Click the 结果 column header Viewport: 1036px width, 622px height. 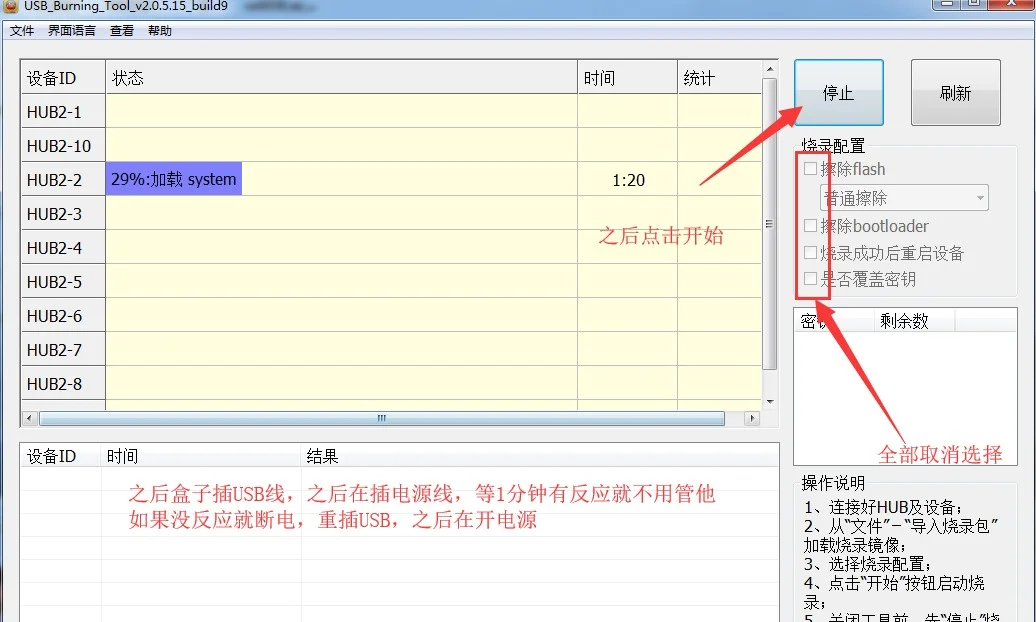tap(539, 456)
